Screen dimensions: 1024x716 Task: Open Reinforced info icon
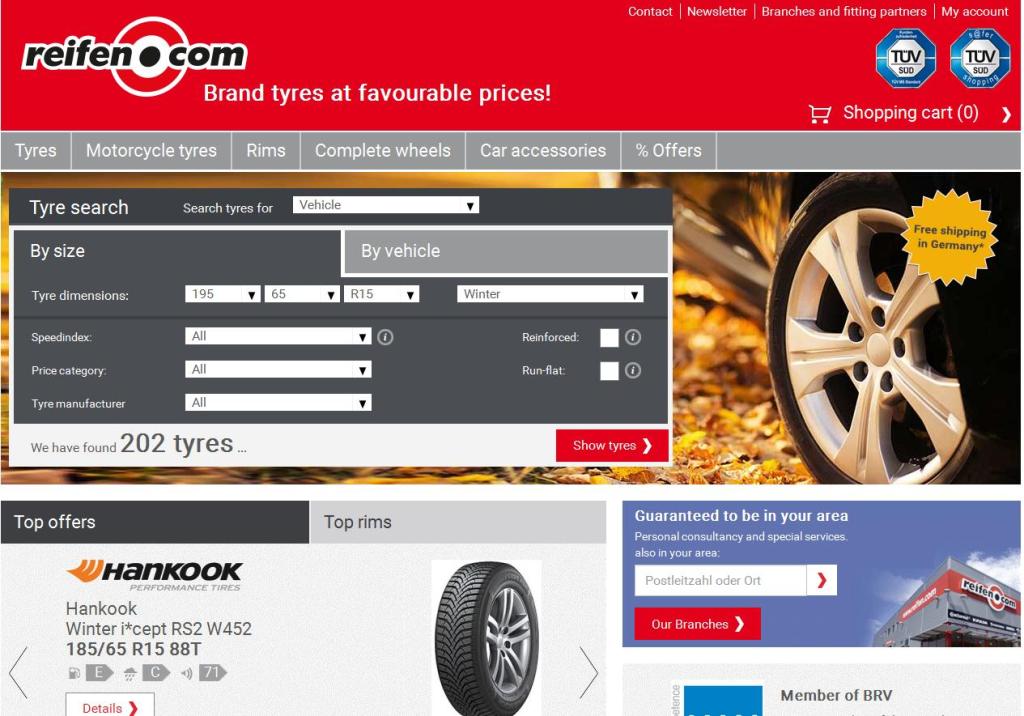pyautogui.click(x=633, y=337)
